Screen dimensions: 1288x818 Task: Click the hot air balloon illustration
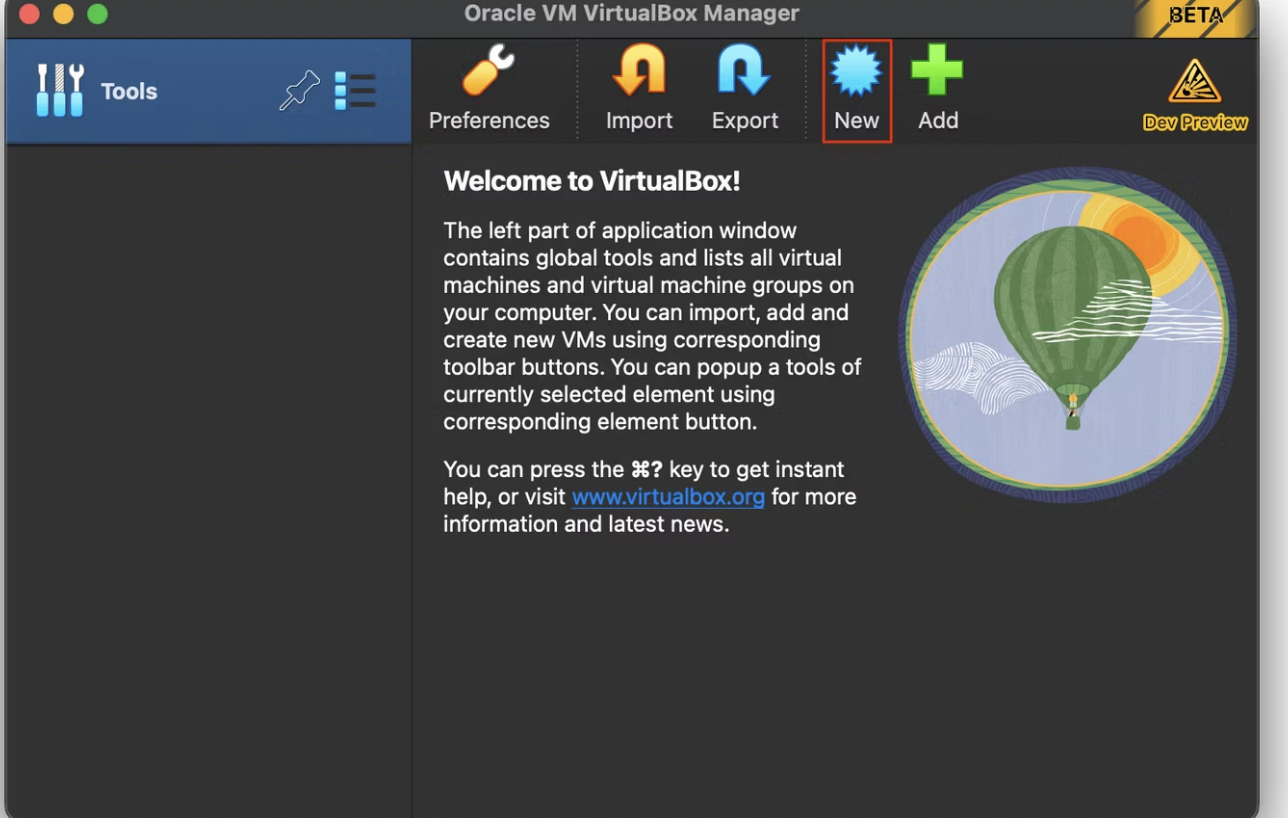point(1068,333)
